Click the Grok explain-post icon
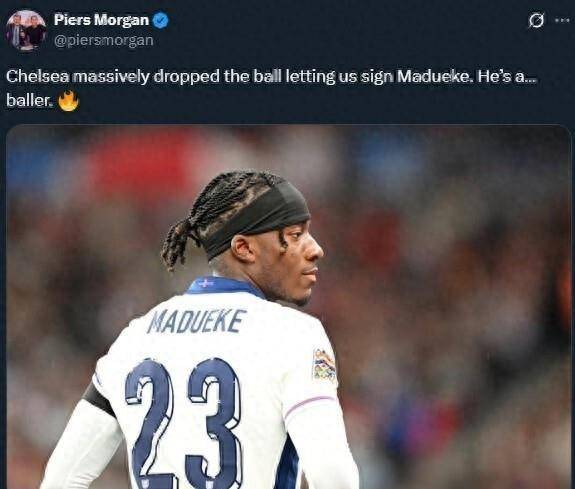 click(x=536, y=20)
